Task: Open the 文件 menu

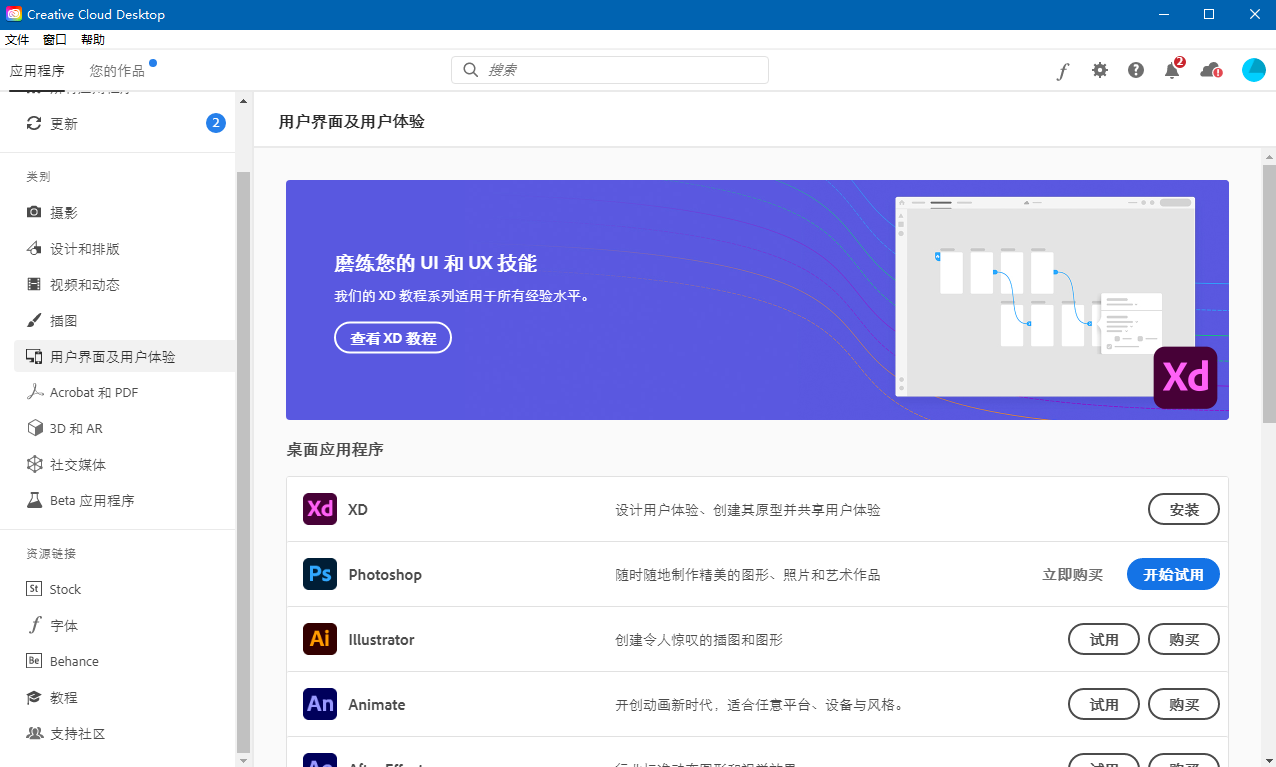Action: pos(17,39)
